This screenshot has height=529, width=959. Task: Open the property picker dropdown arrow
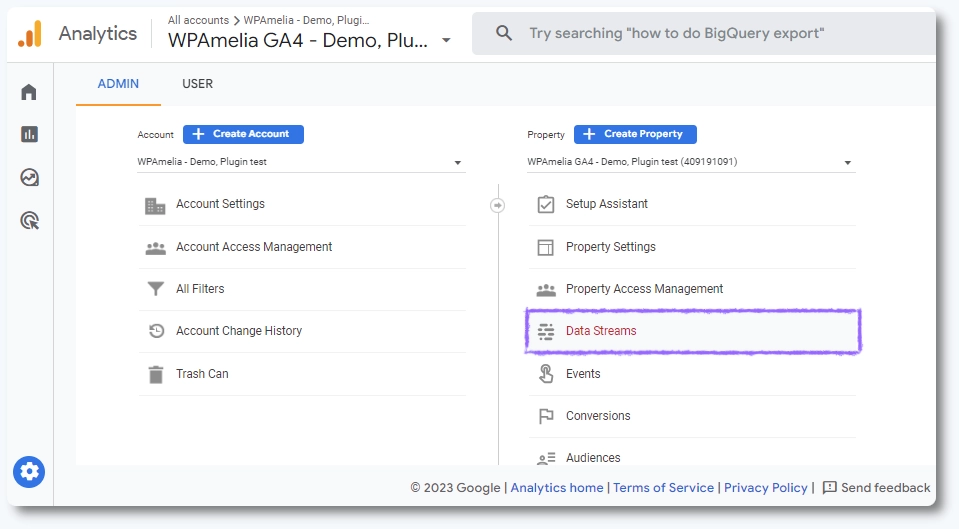[x=446, y=41]
